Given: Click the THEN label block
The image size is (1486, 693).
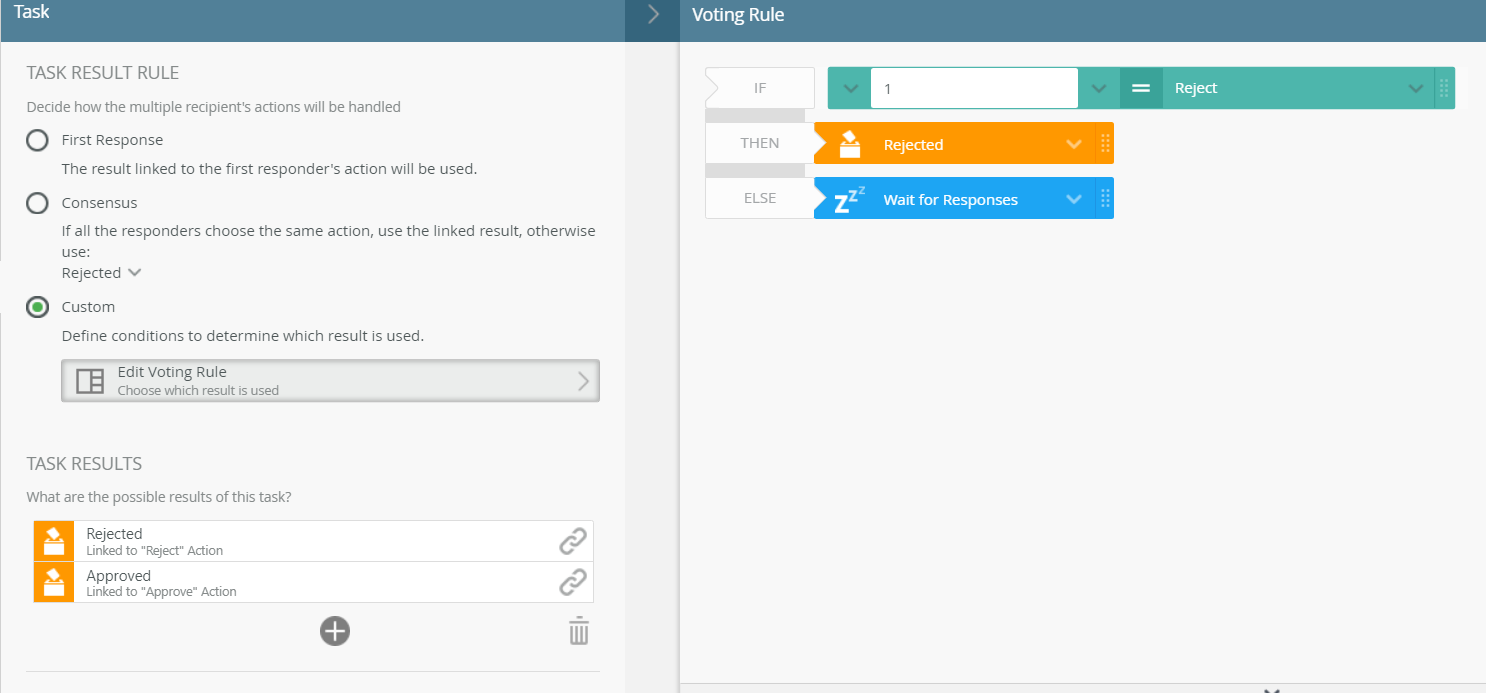Looking at the screenshot, I should pyautogui.click(x=759, y=143).
